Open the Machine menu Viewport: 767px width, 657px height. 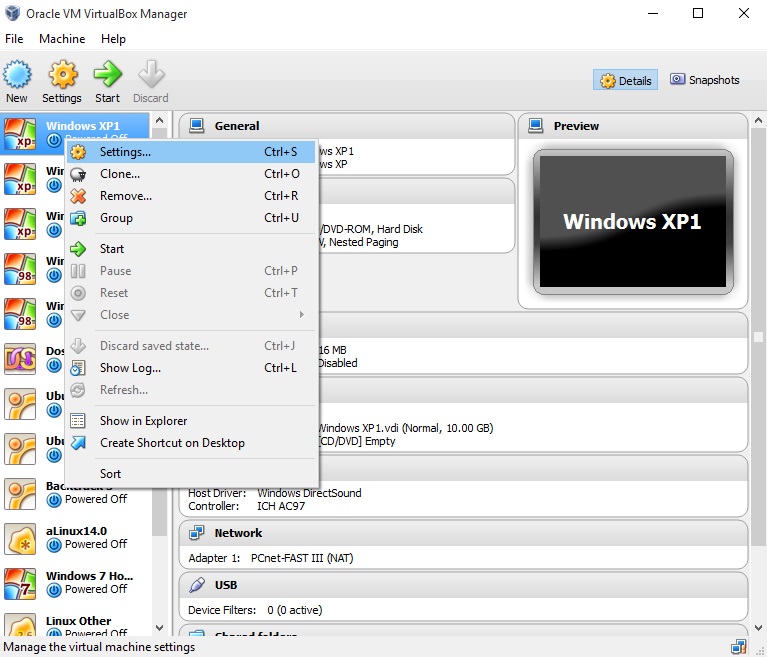coord(62,39)
